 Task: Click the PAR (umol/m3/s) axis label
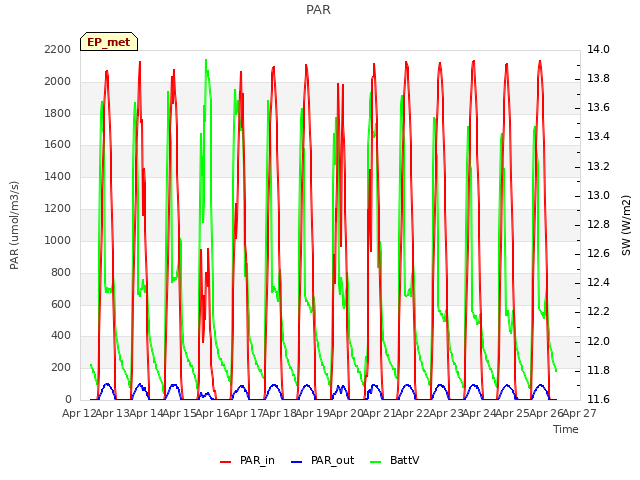pos(14,225)
